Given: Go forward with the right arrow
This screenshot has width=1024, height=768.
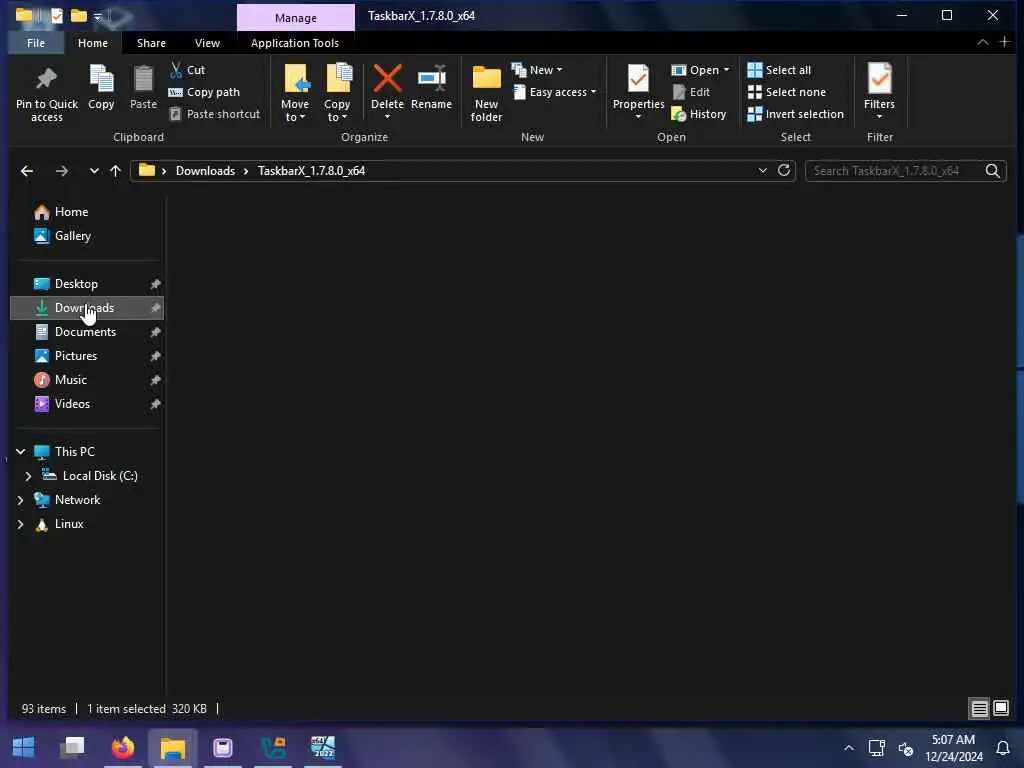Looking at the screenshot, I should pos(62,171).
